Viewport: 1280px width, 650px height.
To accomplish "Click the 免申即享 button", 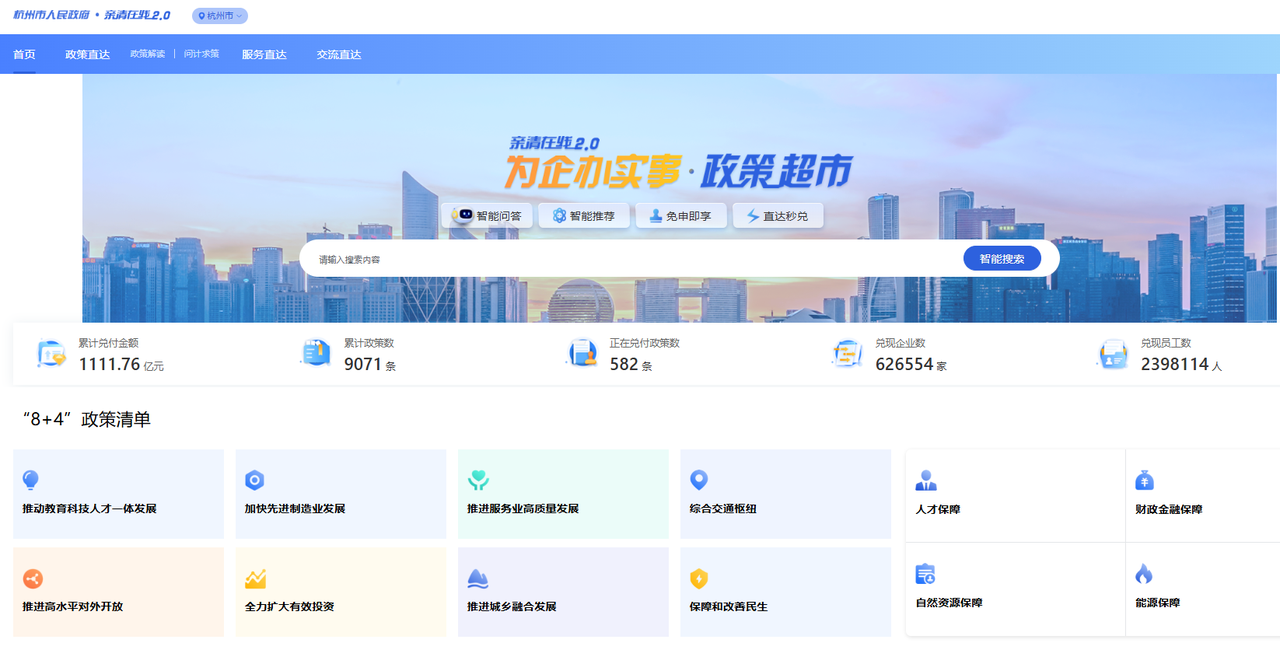I will (681, 216).
